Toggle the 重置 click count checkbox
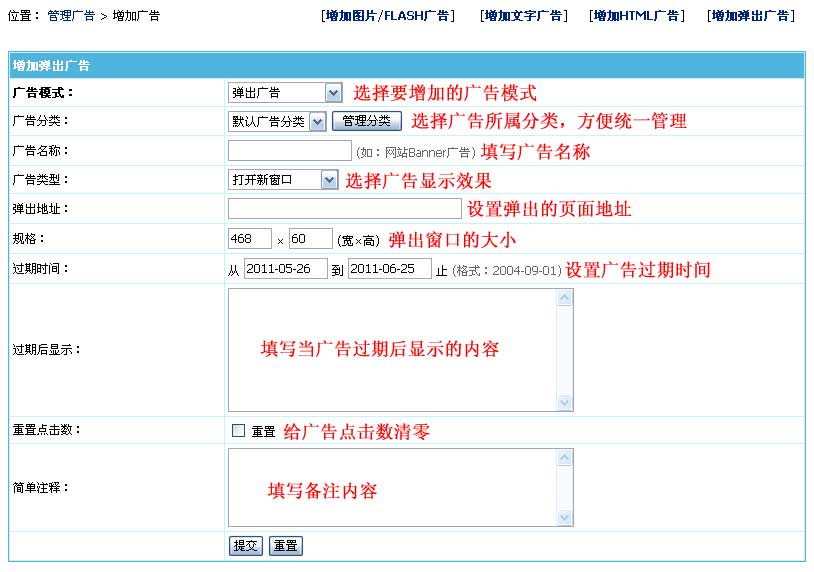 (x=238, y=431)
